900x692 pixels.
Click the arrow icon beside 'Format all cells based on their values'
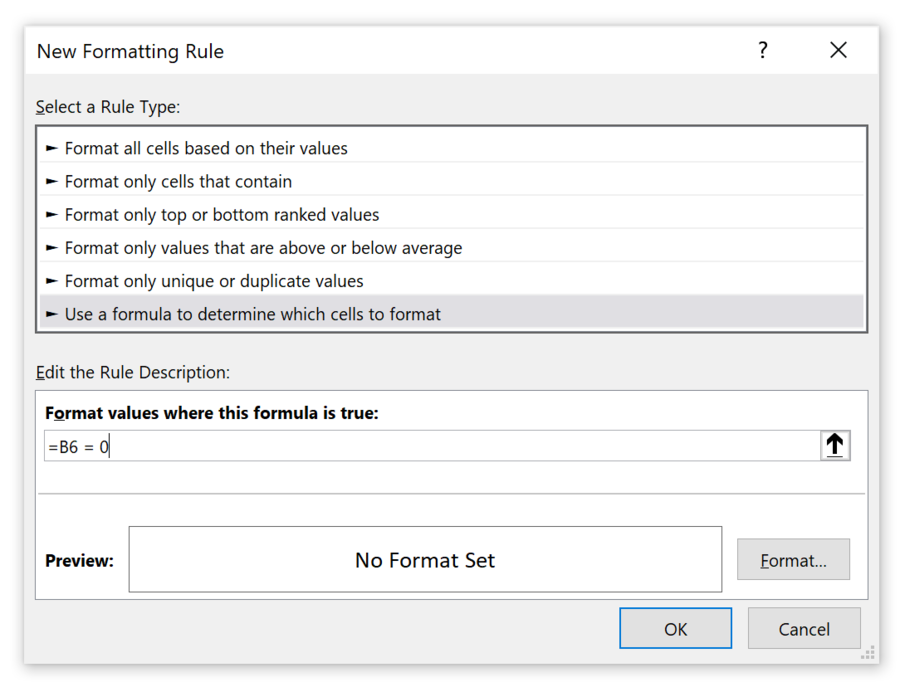coord(50,147)
